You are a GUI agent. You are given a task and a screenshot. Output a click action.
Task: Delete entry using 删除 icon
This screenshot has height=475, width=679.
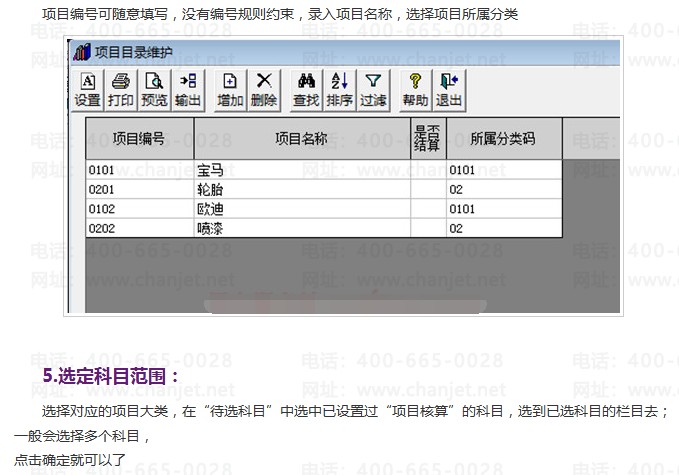(x=264, y=90)
